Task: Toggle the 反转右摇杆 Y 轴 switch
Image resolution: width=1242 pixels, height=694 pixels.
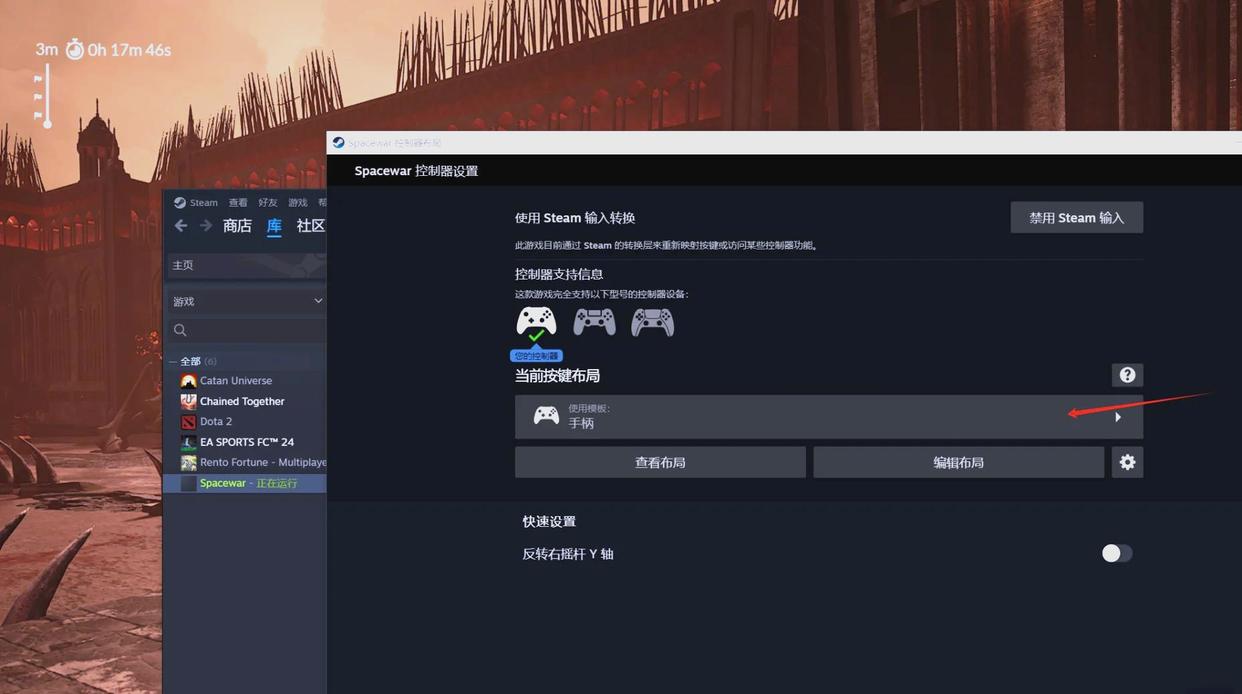Action: (1117, 553)
